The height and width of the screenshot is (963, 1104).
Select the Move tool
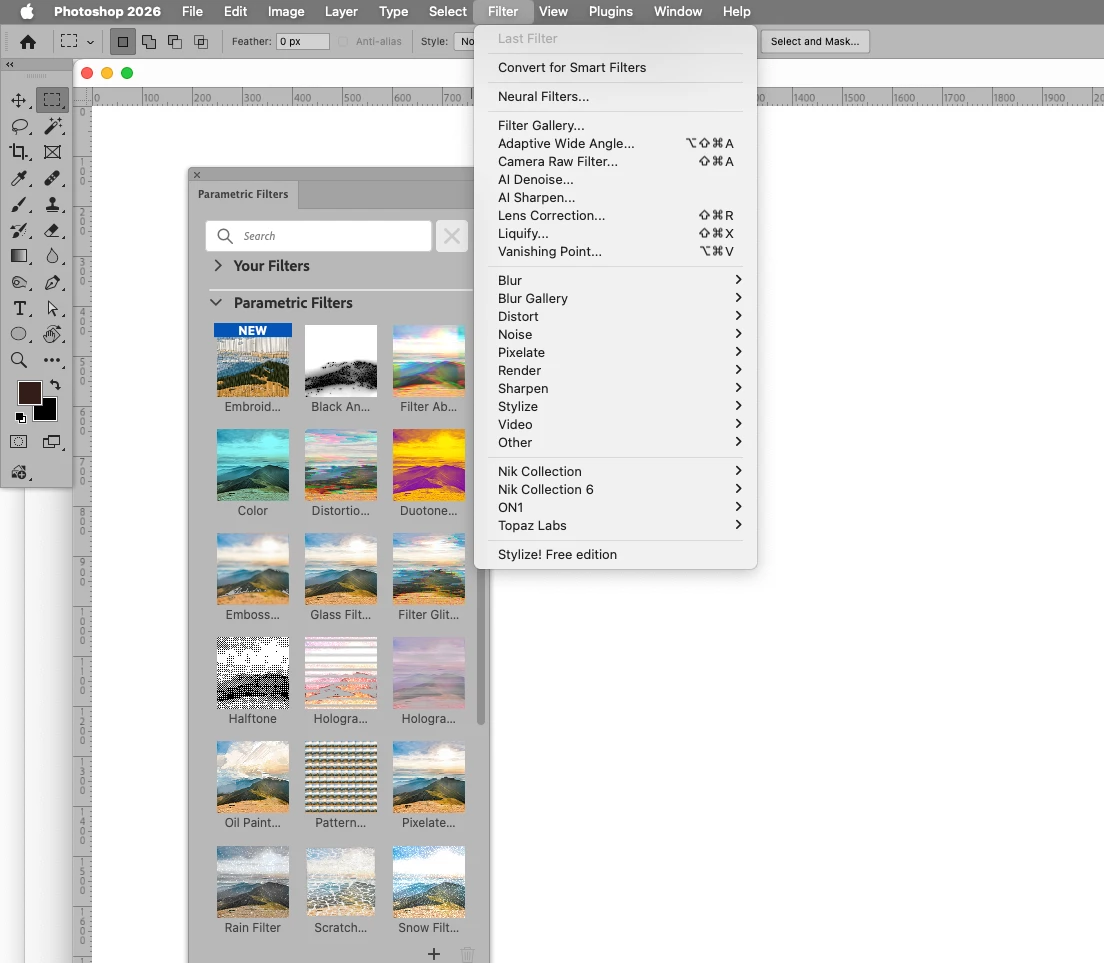tap(19, 100)
